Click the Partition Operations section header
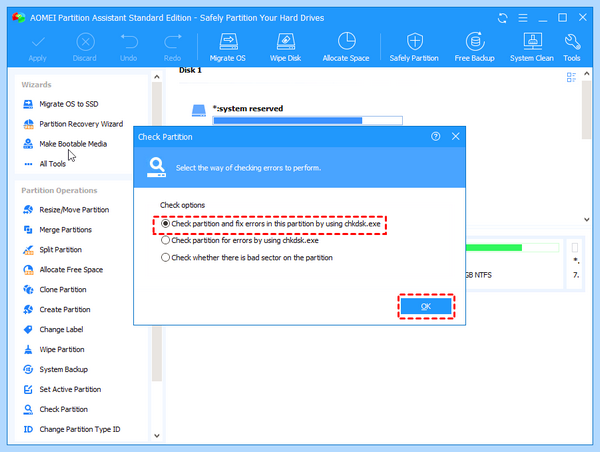The image size is (600, 452). tap(59, 190)
